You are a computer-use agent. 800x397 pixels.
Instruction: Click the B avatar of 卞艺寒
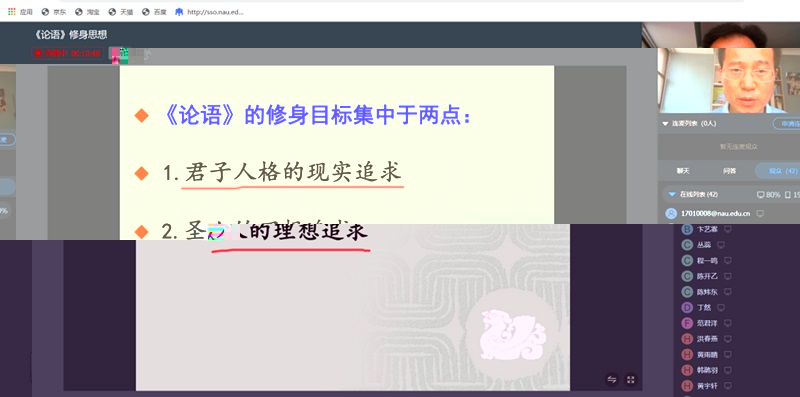click(687, 230)
